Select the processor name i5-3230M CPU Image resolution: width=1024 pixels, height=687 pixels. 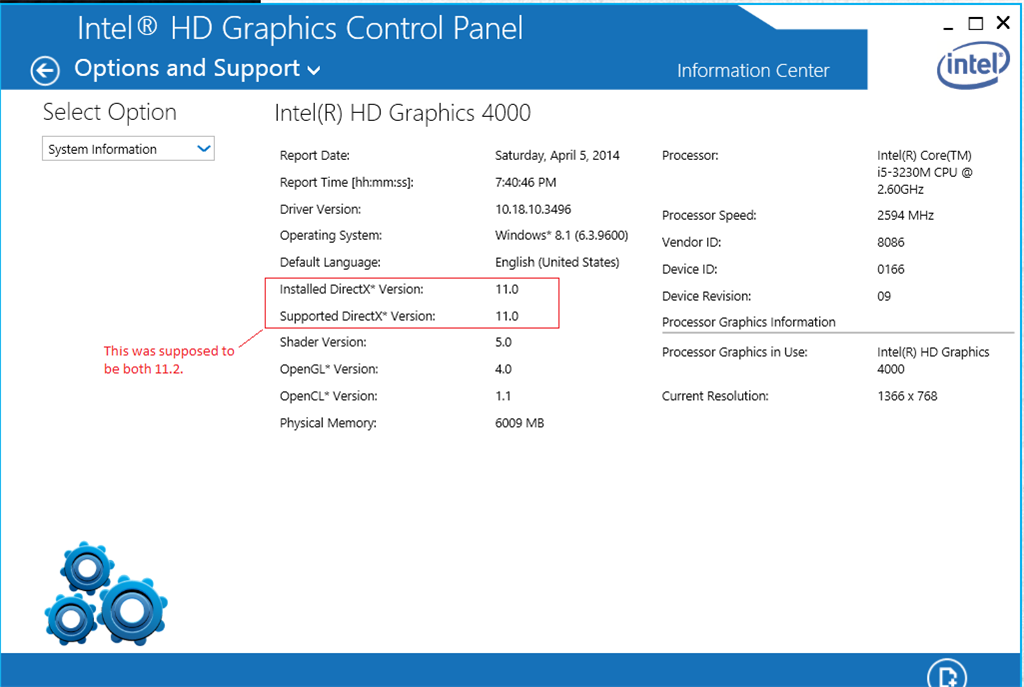pyautogui.click(x=925, y=172)
